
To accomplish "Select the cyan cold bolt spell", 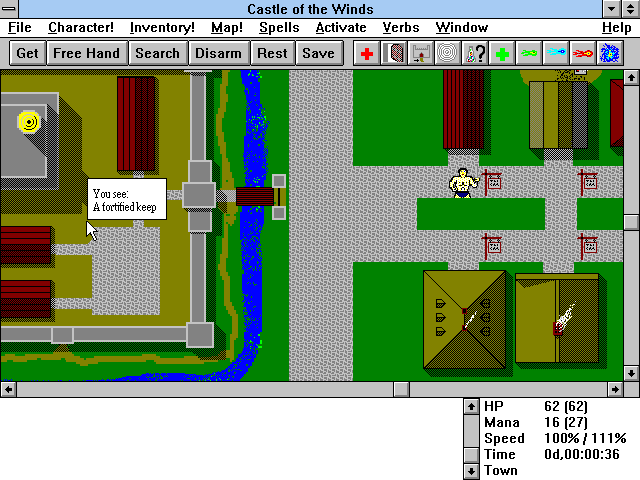I will pyautogui.click(x=556, y=53).
